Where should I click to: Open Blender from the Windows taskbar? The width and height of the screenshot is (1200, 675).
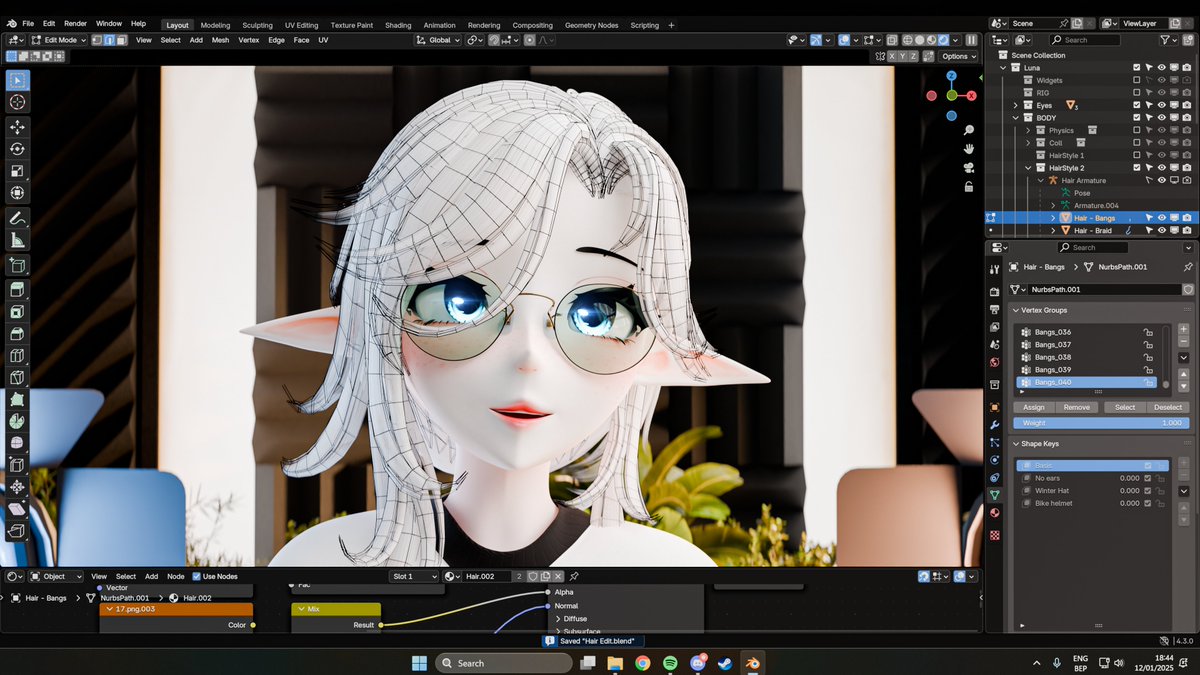pos(753,662)
